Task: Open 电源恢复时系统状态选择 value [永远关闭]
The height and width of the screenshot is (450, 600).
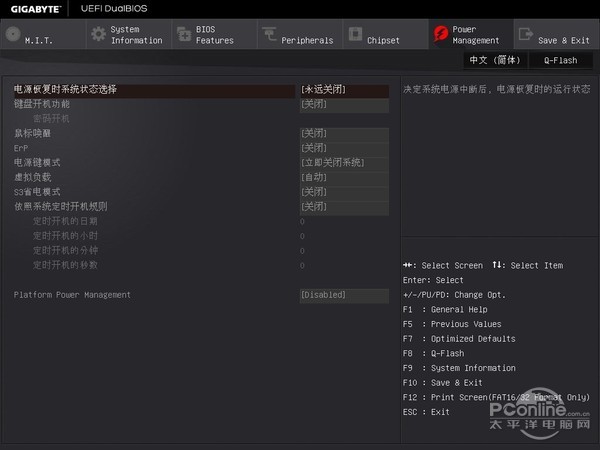Action: tap(344, 90)
